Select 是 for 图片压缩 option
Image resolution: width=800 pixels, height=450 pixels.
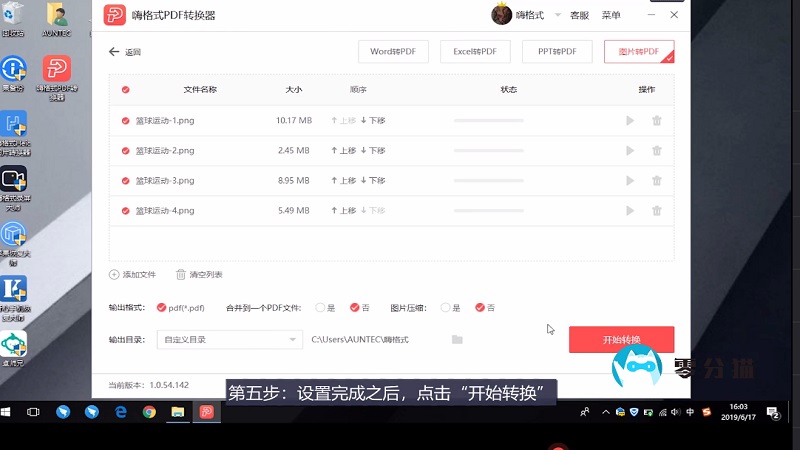(x=444, y=308)
